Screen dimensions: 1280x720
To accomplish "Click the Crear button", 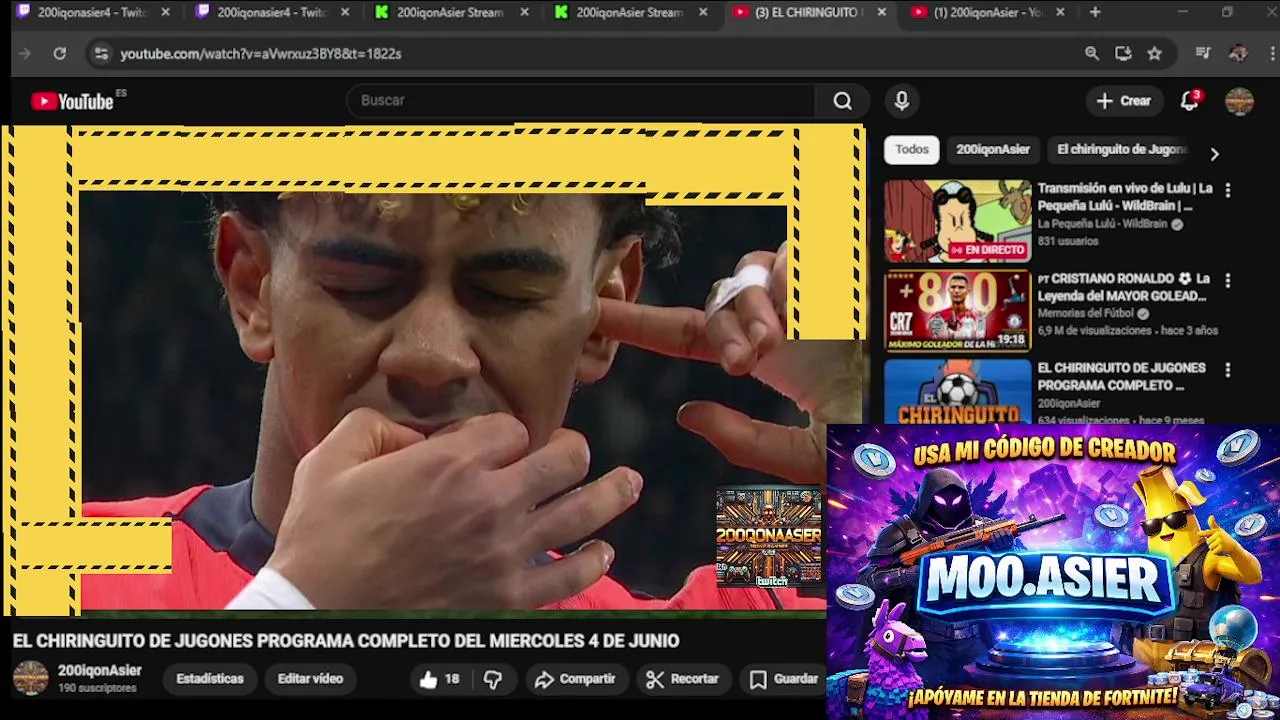I will coord(1124,101).
